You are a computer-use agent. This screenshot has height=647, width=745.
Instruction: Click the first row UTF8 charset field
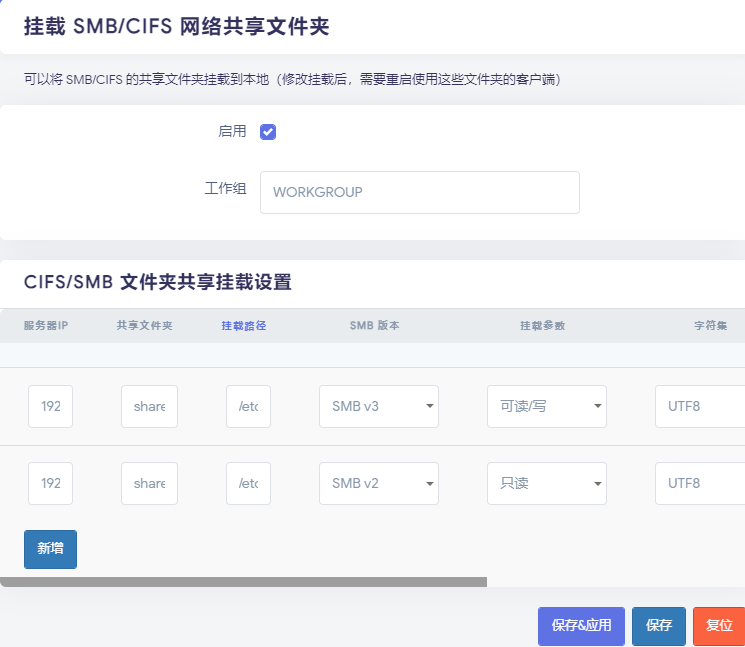click(699, 407)
